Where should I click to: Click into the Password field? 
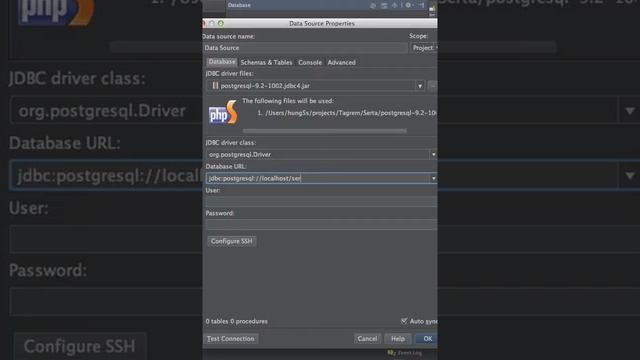321,224
